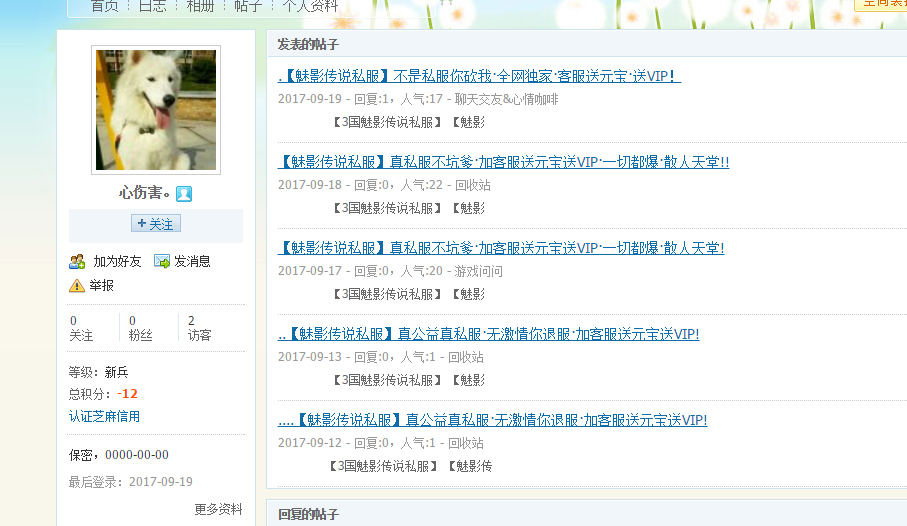
Task: Click the 加为好友 link
Action: 117,262
